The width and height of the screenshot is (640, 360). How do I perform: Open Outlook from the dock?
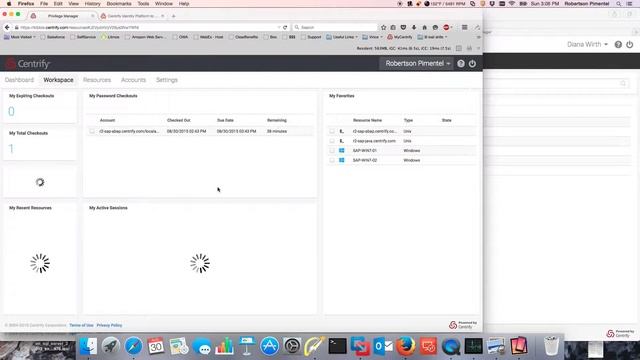383,347
